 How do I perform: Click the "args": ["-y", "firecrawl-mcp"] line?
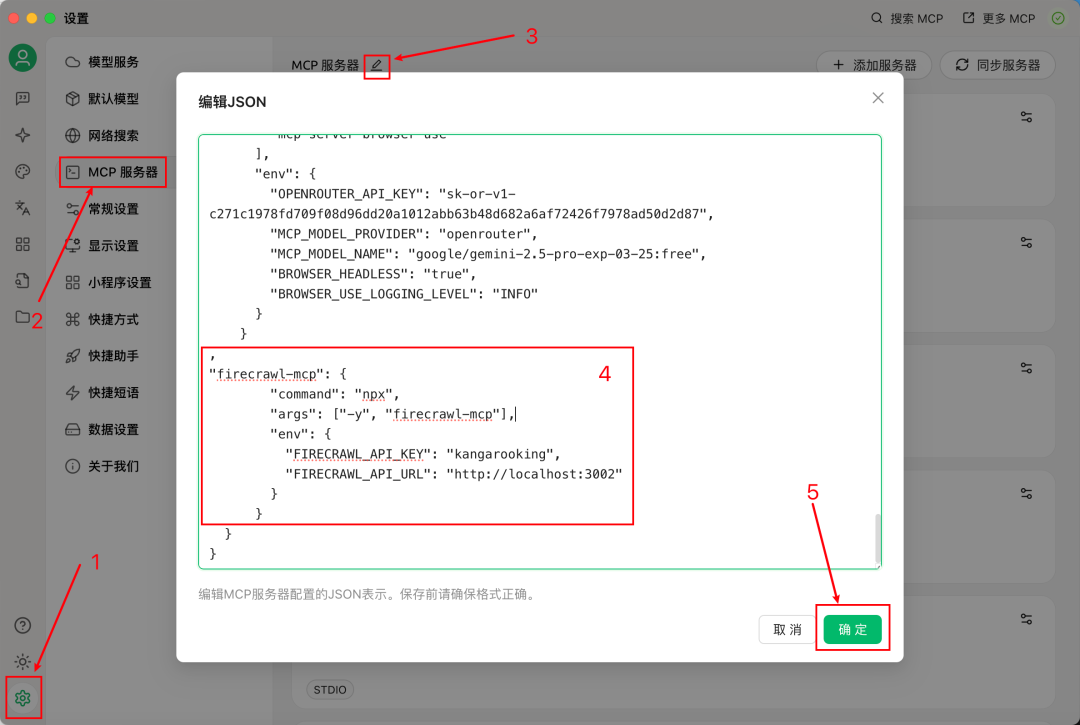[393, 414]
